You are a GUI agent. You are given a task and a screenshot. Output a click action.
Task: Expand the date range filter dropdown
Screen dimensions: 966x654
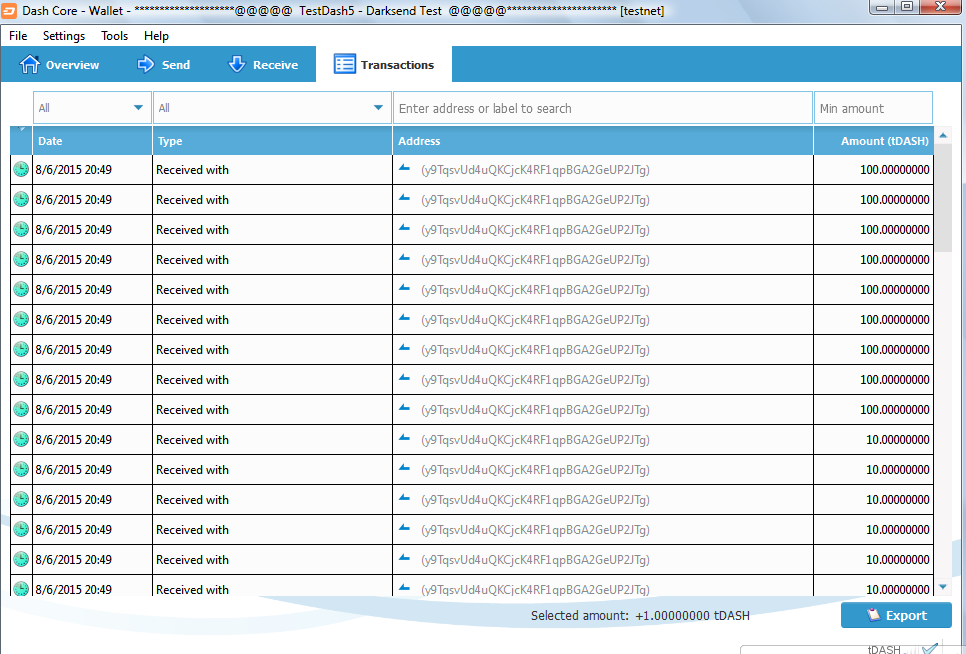coord(92,108)
